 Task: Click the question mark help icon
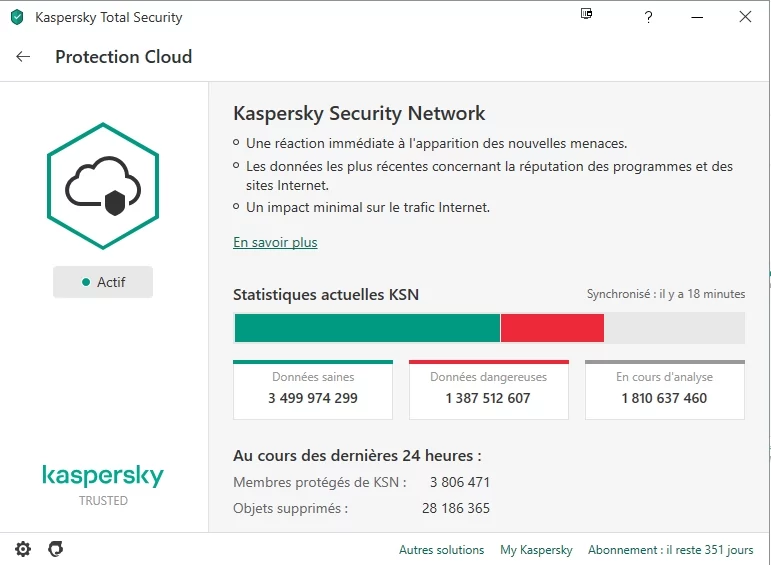(649, 17)
